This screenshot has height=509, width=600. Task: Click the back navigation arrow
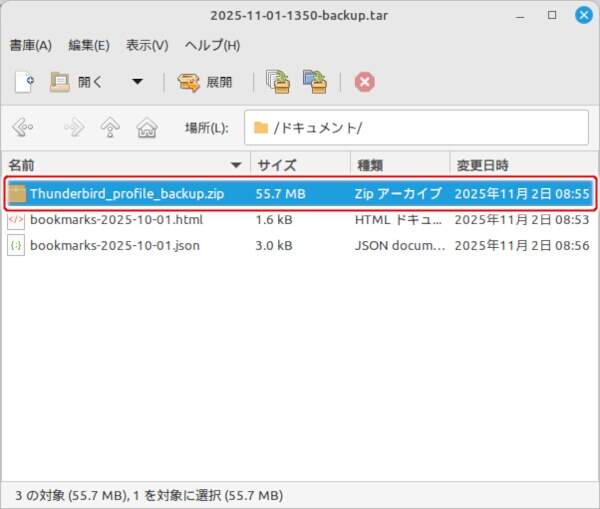pyautogui.click(x=23, y=128)
